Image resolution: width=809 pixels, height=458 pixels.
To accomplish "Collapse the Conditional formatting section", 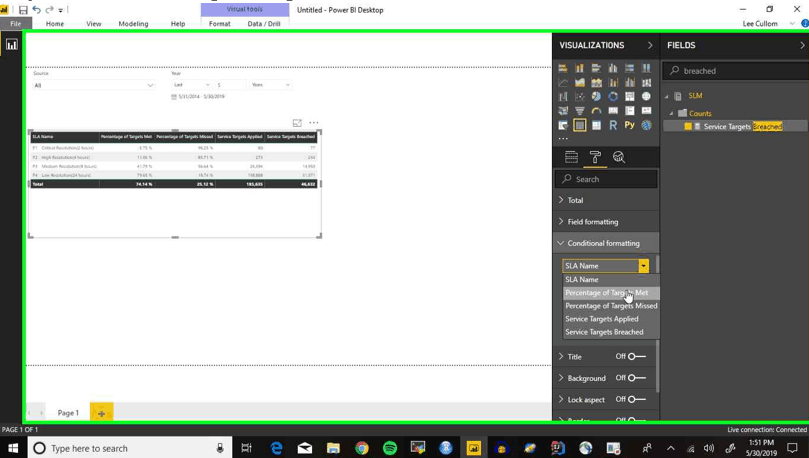I will point(606,243).
